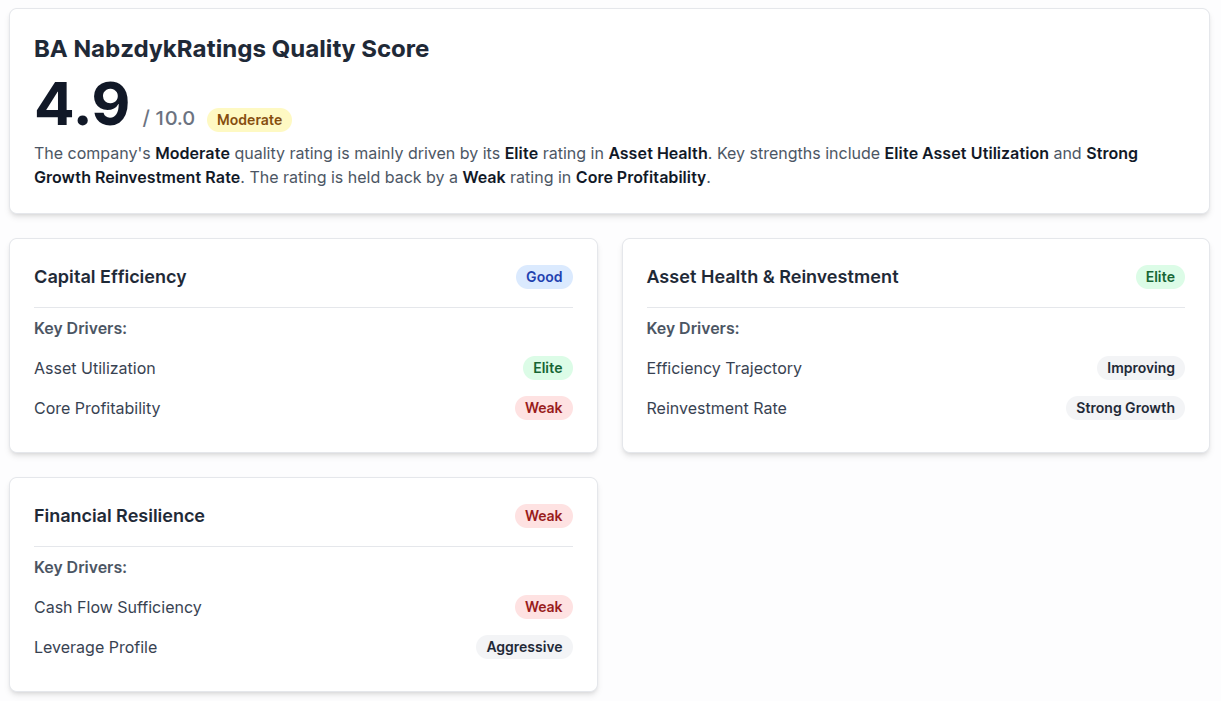Click the Reinvestment Rate driver link
Screen dimensions: 1221x701
pyautogui.click(x=716, y=408)
